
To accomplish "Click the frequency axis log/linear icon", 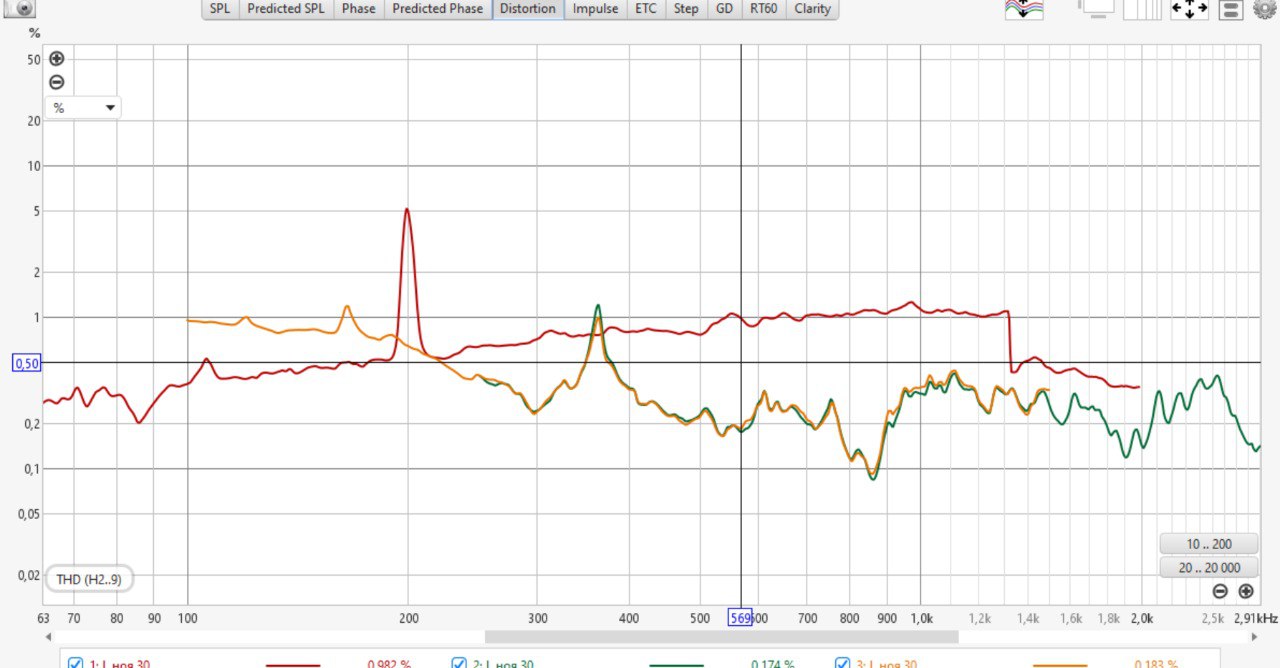I will point(1142,9).
